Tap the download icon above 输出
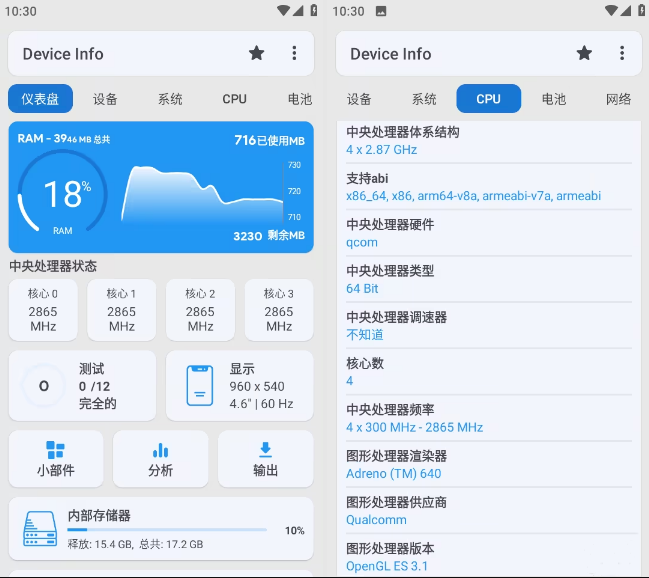This screenshot has width=649, height=578. (x=265, y=449)
